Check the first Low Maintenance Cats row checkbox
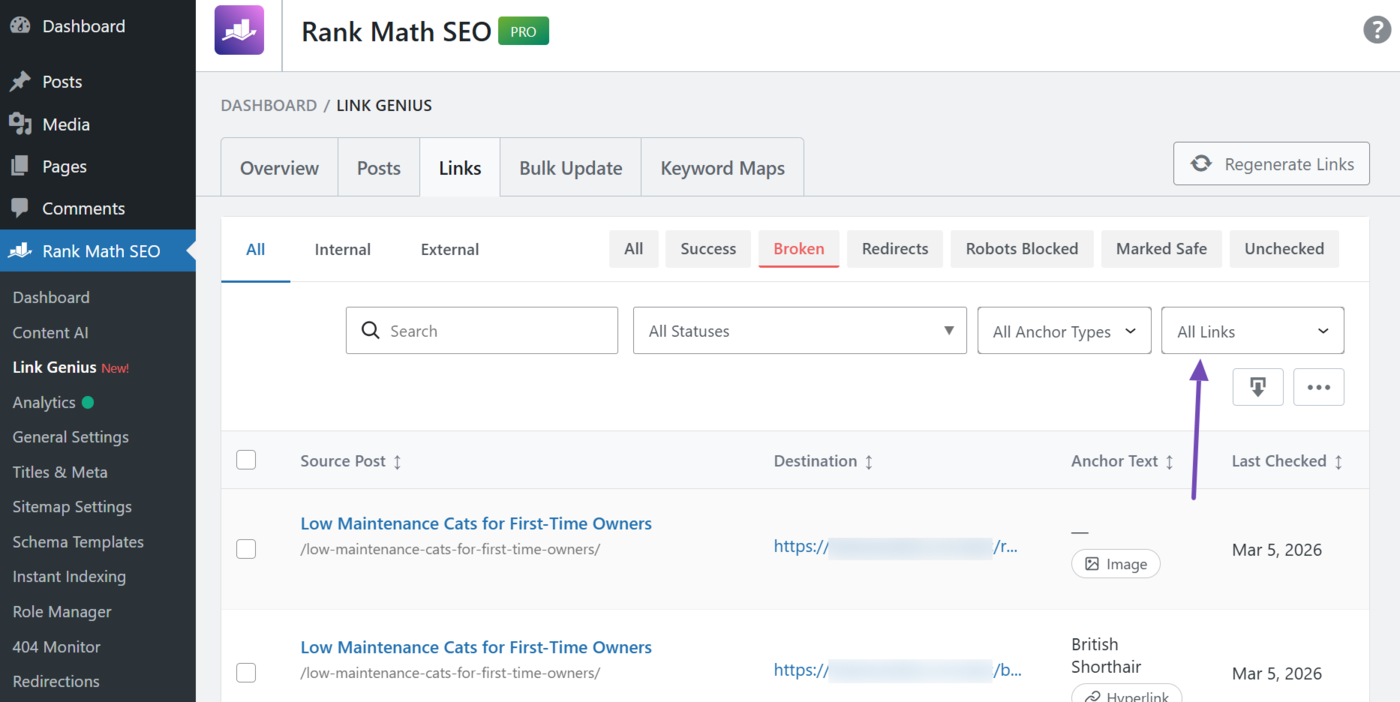 [x=246, y=549]
